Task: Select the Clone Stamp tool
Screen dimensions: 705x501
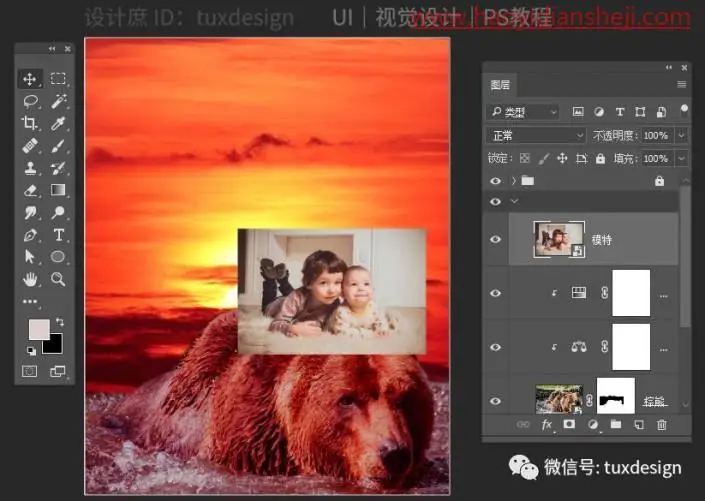Action: pos(30,168)
